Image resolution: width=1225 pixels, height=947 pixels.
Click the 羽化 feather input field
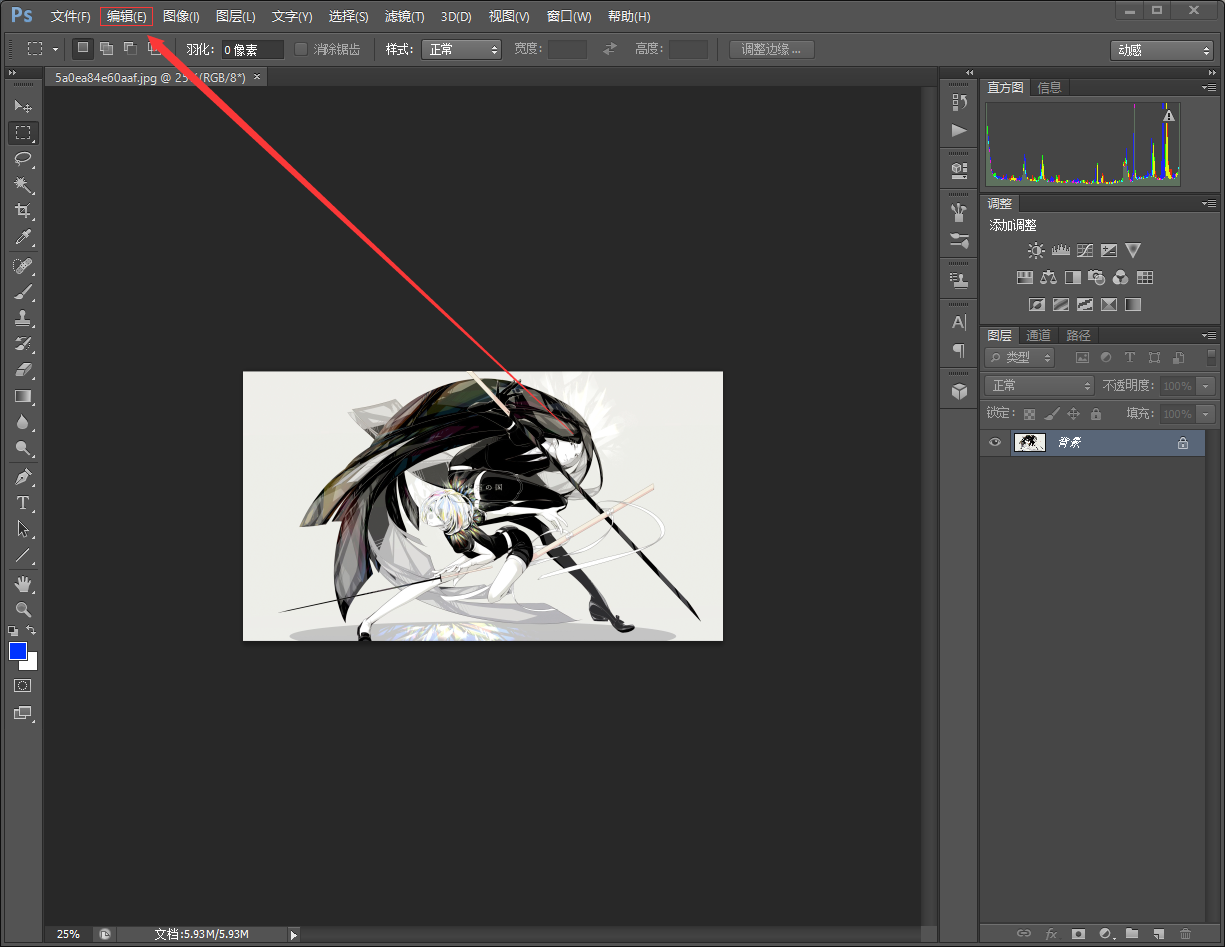click(x=252, y=49)
